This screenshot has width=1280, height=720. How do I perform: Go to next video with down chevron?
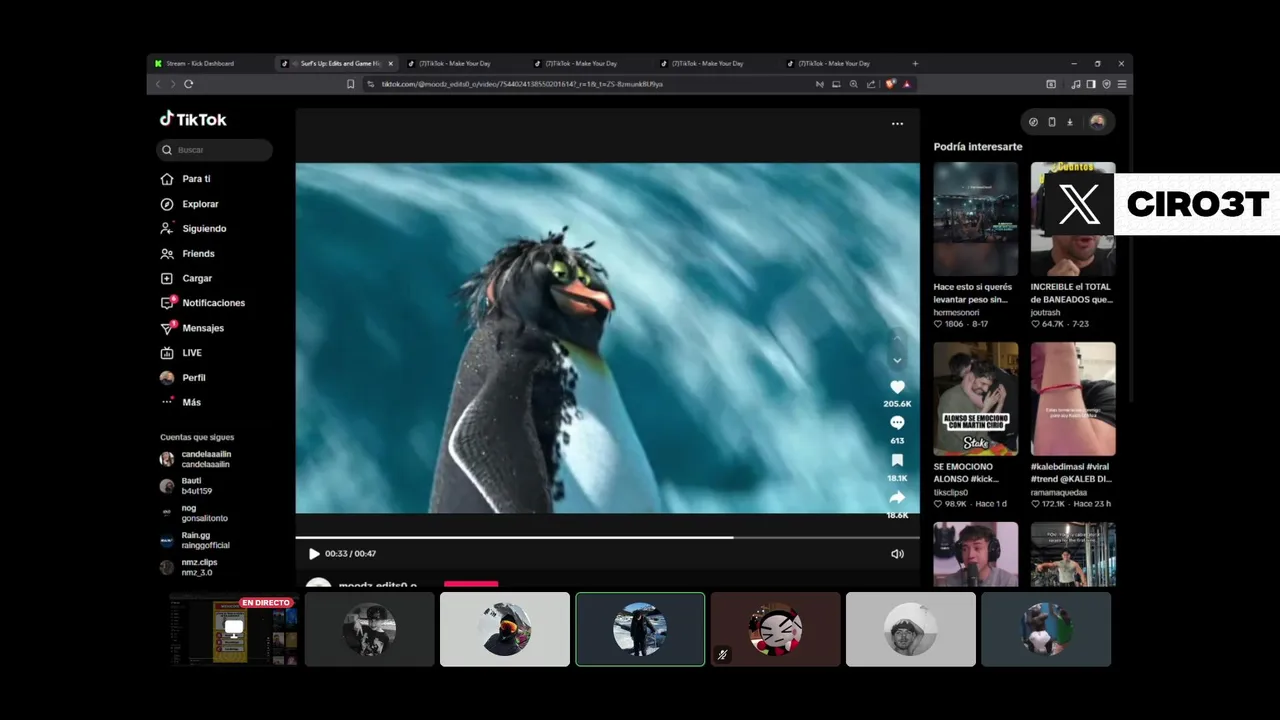(897, 360)
